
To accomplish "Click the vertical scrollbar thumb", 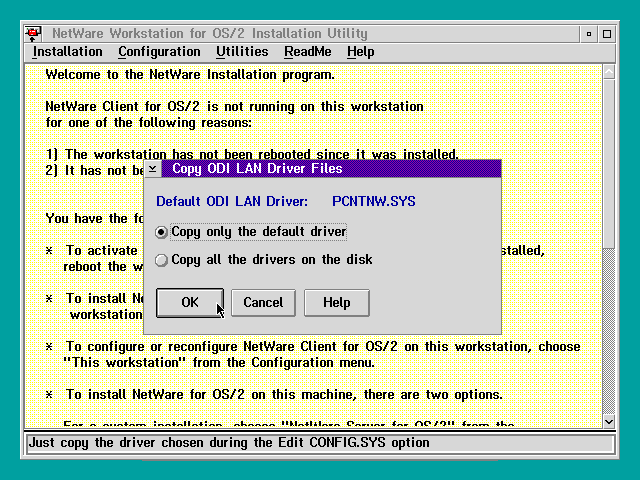I will coord(609,163).
